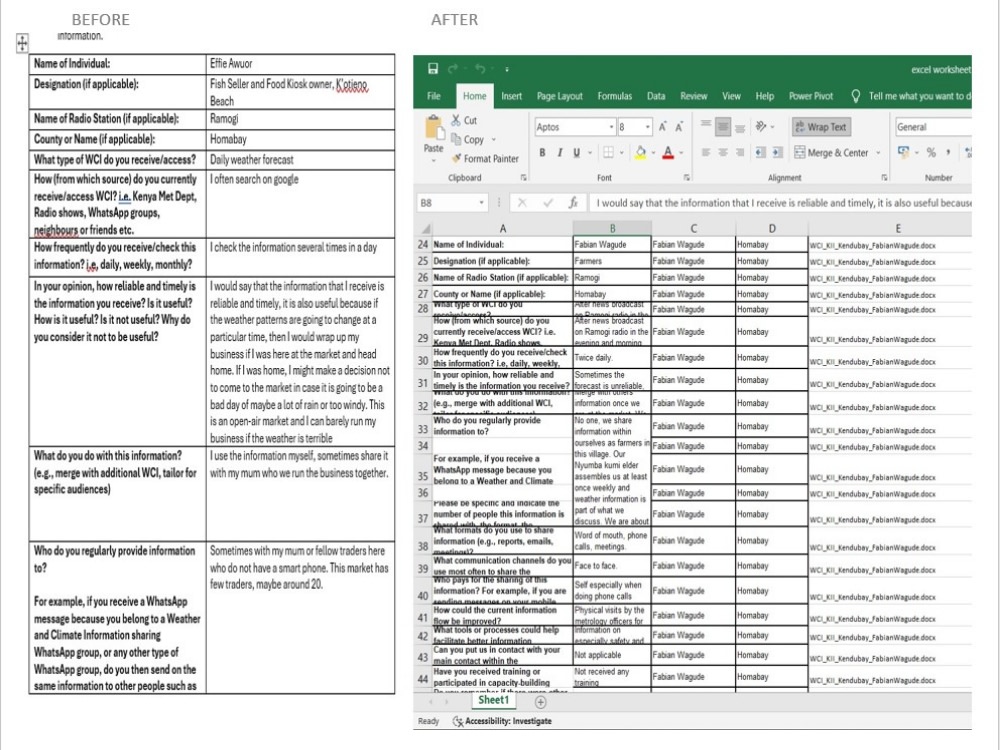This screenshot has height=750, width=1000.
Task: Expand the Borders dropdown arrow
Action: click(622, 153)
